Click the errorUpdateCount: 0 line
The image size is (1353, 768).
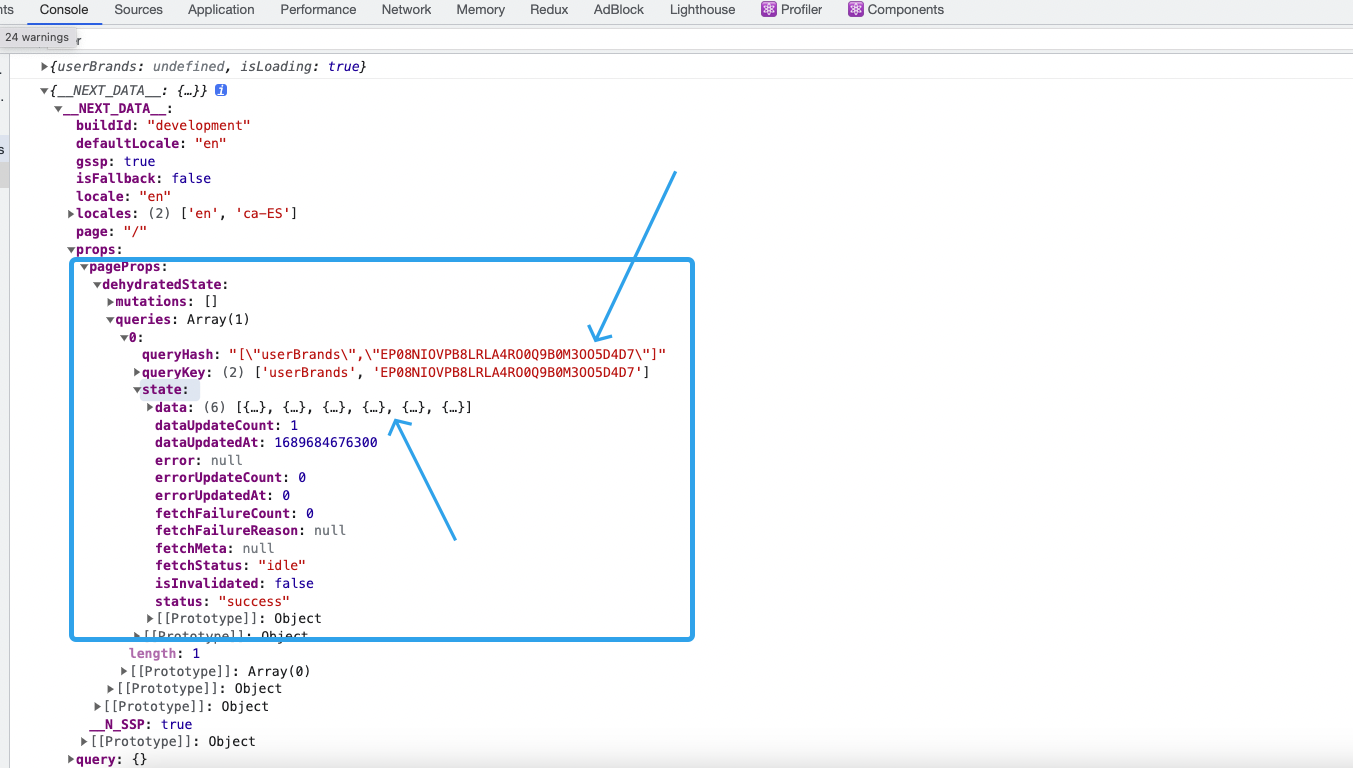[230, 478]
